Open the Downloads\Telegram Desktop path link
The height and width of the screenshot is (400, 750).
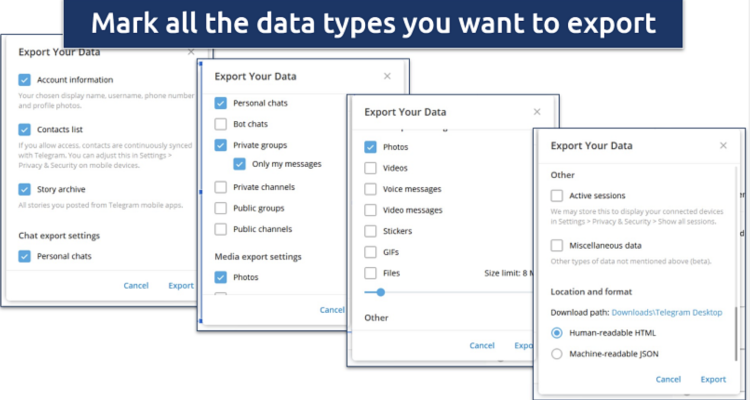(x=667, y=313)
